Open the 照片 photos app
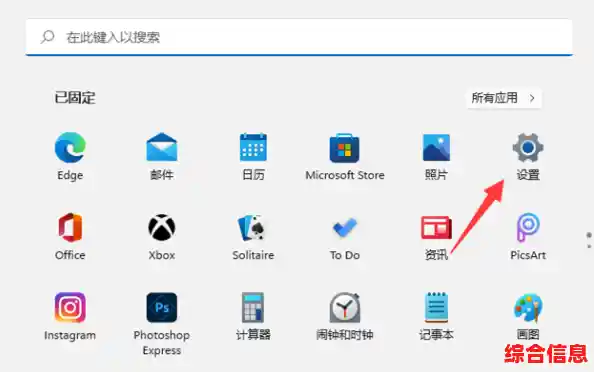594x372 pixels. (436, 148)
